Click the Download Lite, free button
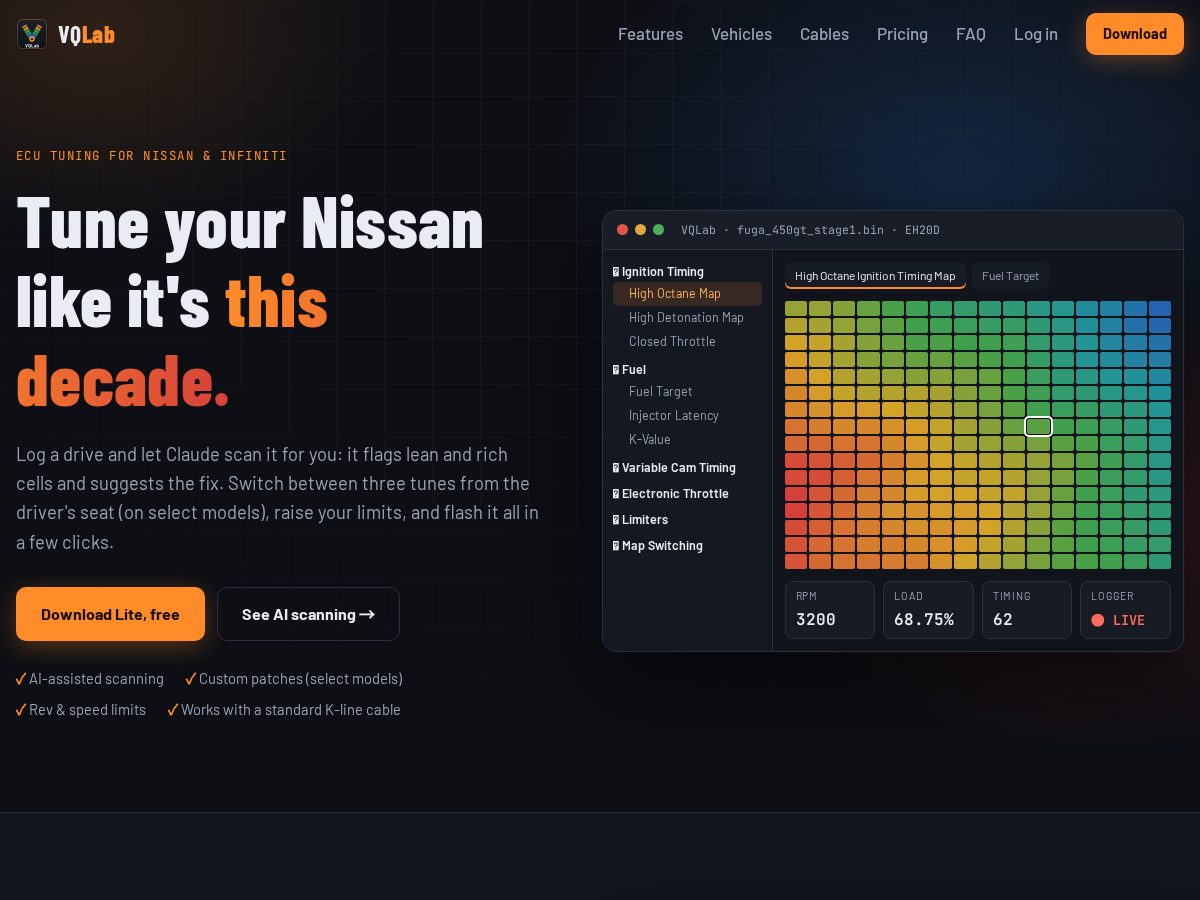The width and height of the screenshot is (1200, 900). [x=110, y=614]
